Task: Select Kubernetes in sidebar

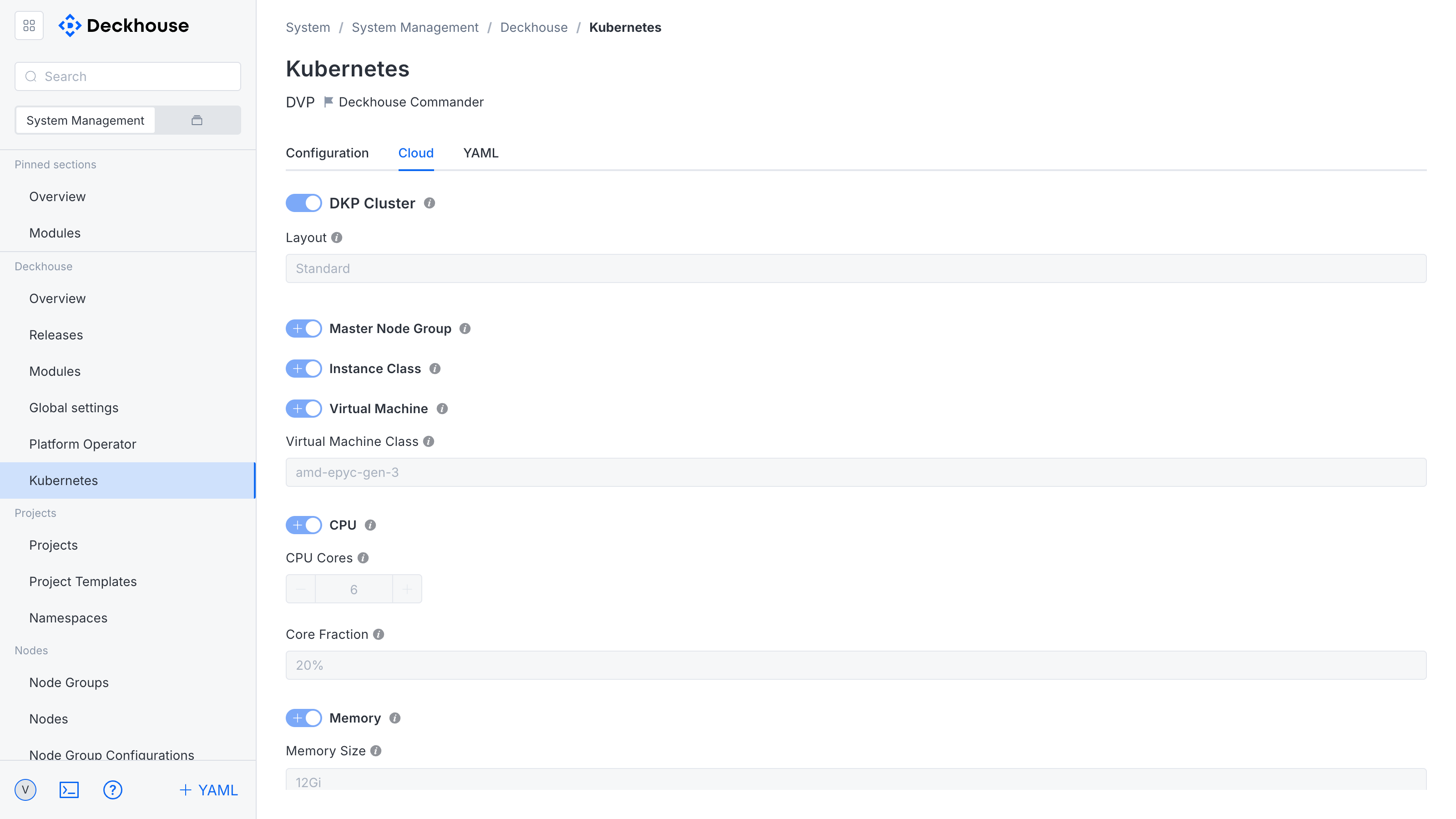Action: click(128, 480)
